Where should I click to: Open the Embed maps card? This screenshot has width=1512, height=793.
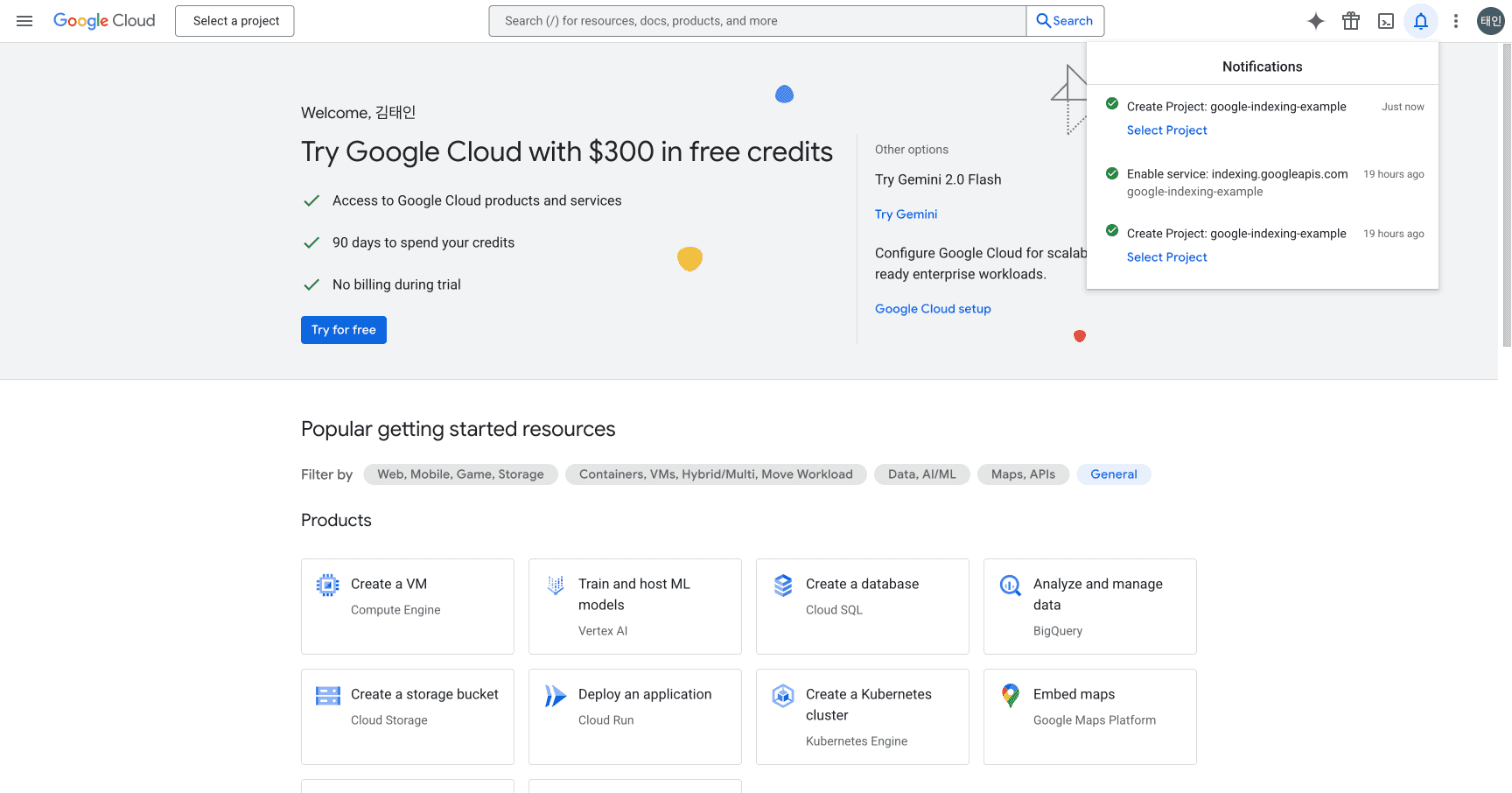click(1090, 717)
